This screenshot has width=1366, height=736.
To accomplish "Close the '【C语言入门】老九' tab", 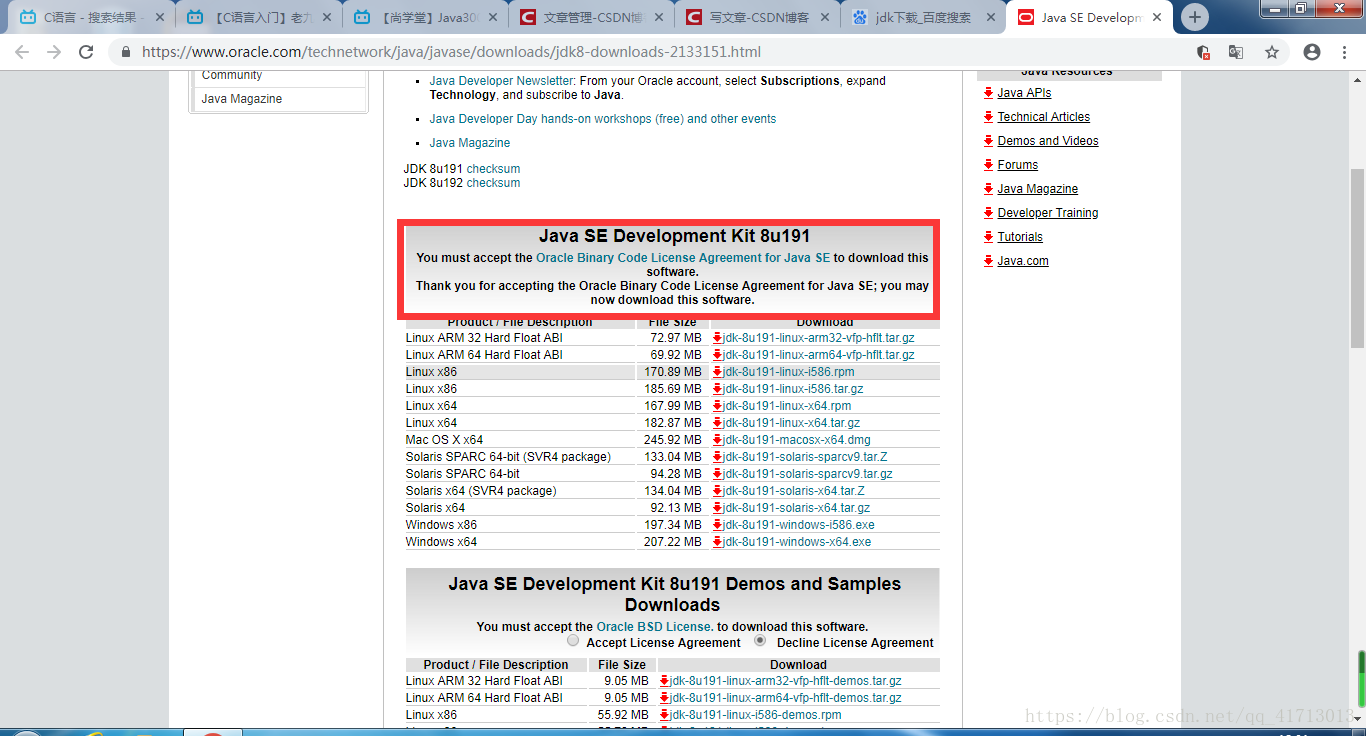I will [x=327, y=17].
